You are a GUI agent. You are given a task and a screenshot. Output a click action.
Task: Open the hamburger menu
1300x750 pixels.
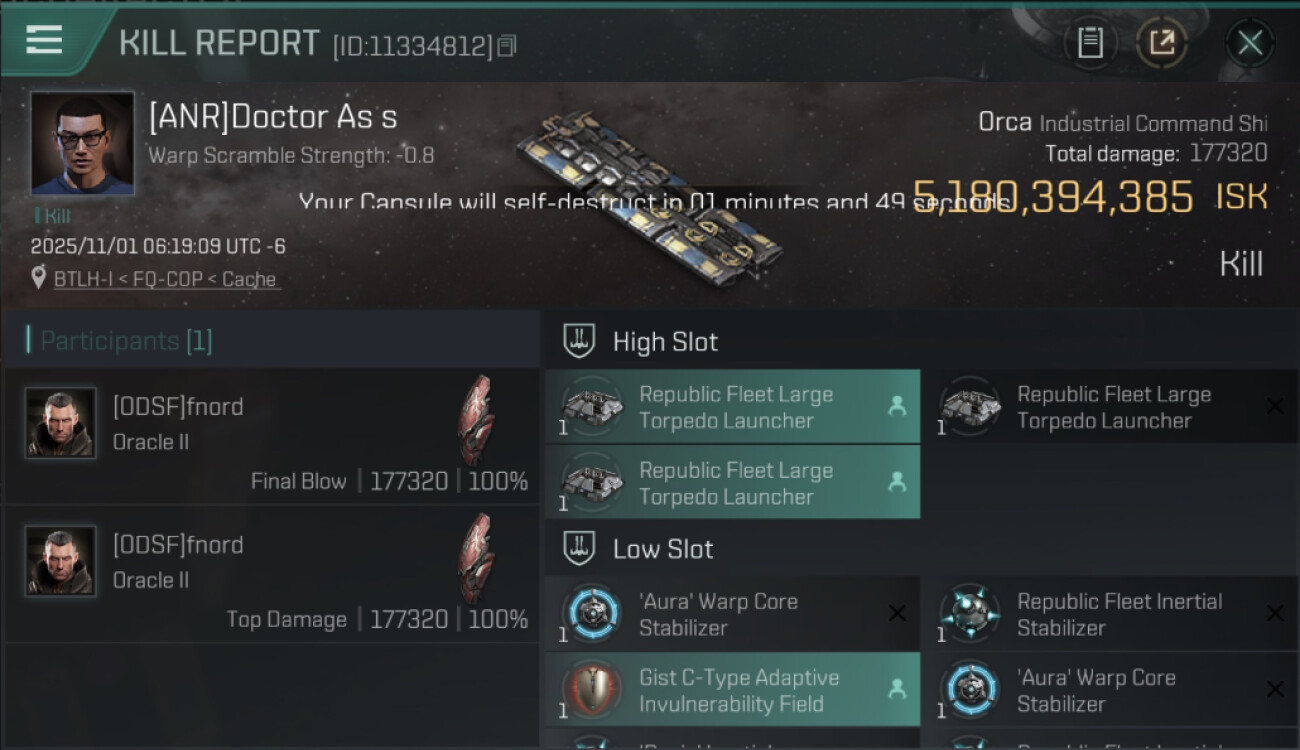point(44,41)
